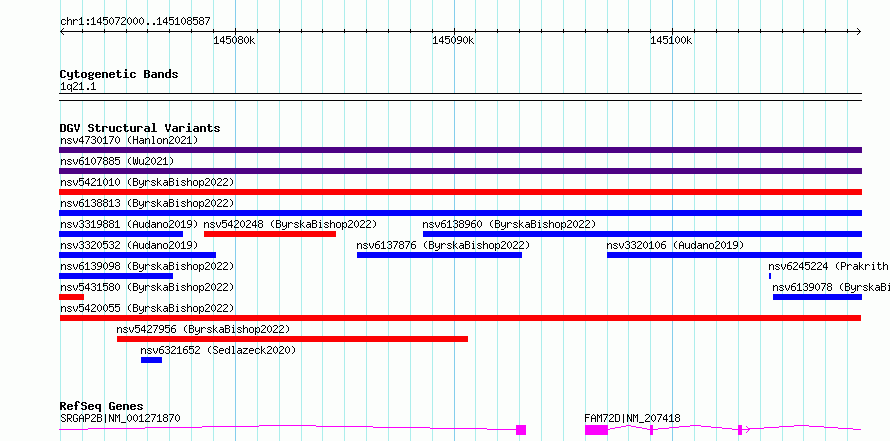Click the purple bar under nsv4730170
The width and height of the screenshot is (890, 441).
click(460, 150)
